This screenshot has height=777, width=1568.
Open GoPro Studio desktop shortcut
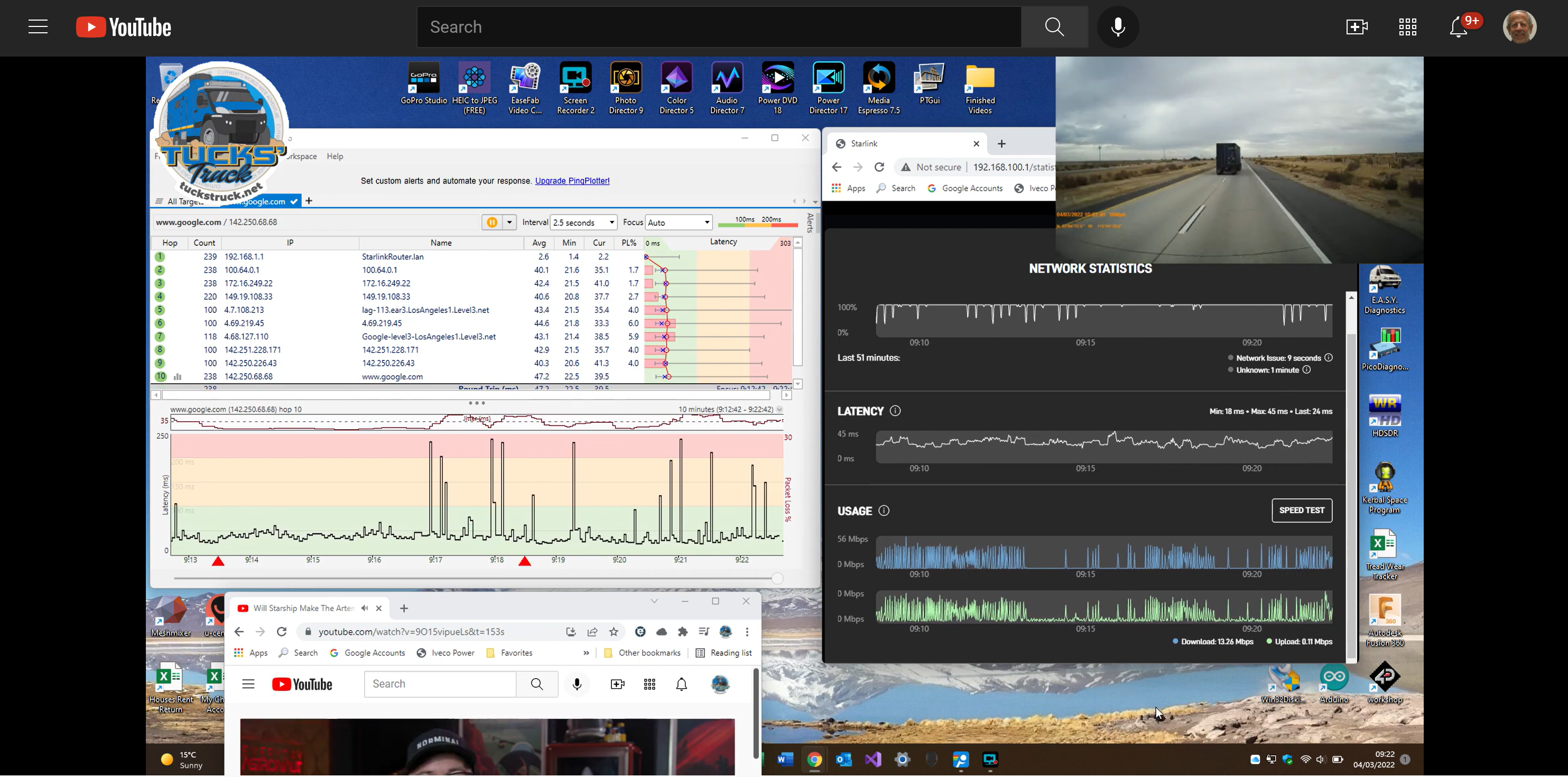(424, 84)
